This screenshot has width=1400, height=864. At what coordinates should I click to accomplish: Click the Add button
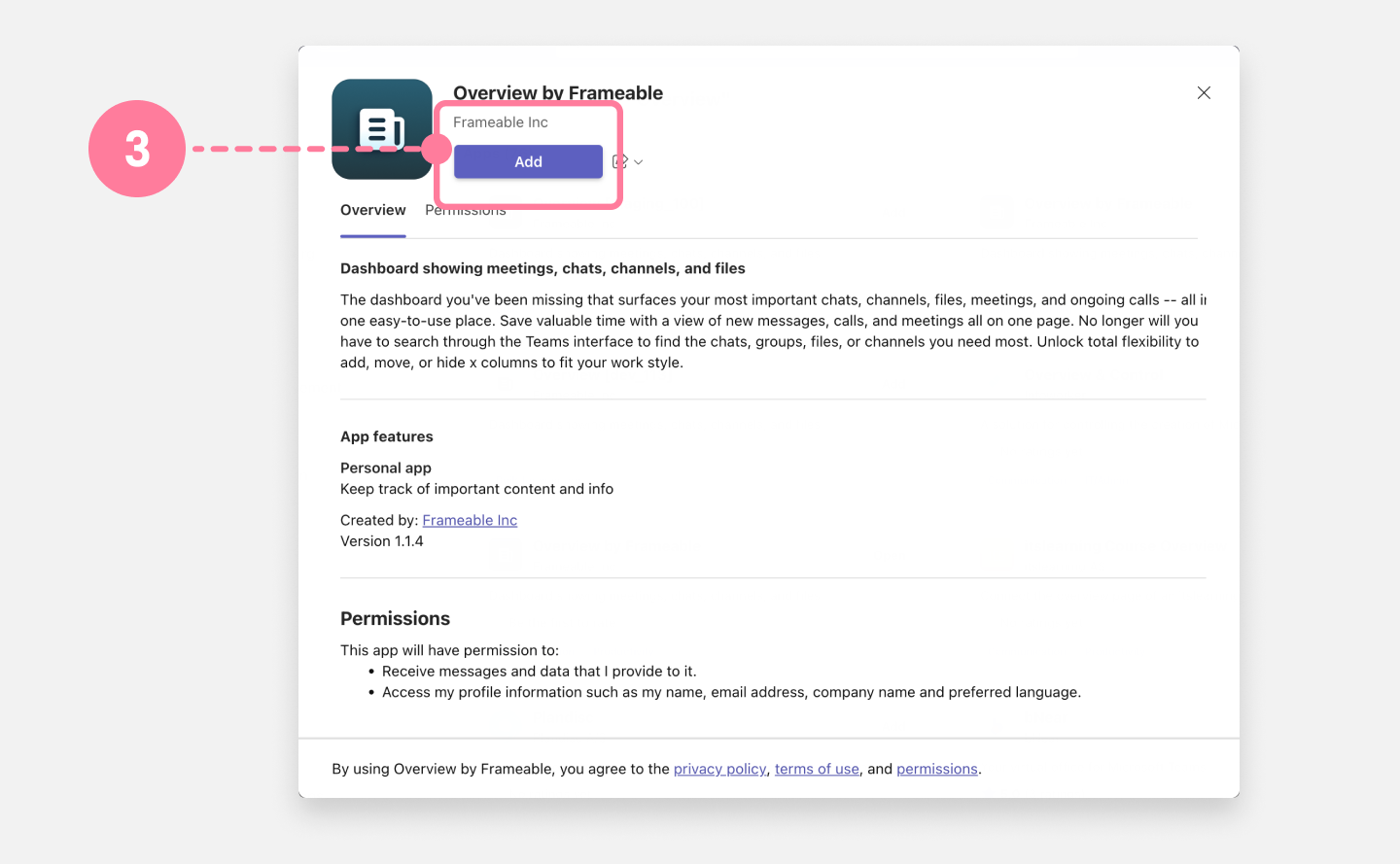pos(528,161)
